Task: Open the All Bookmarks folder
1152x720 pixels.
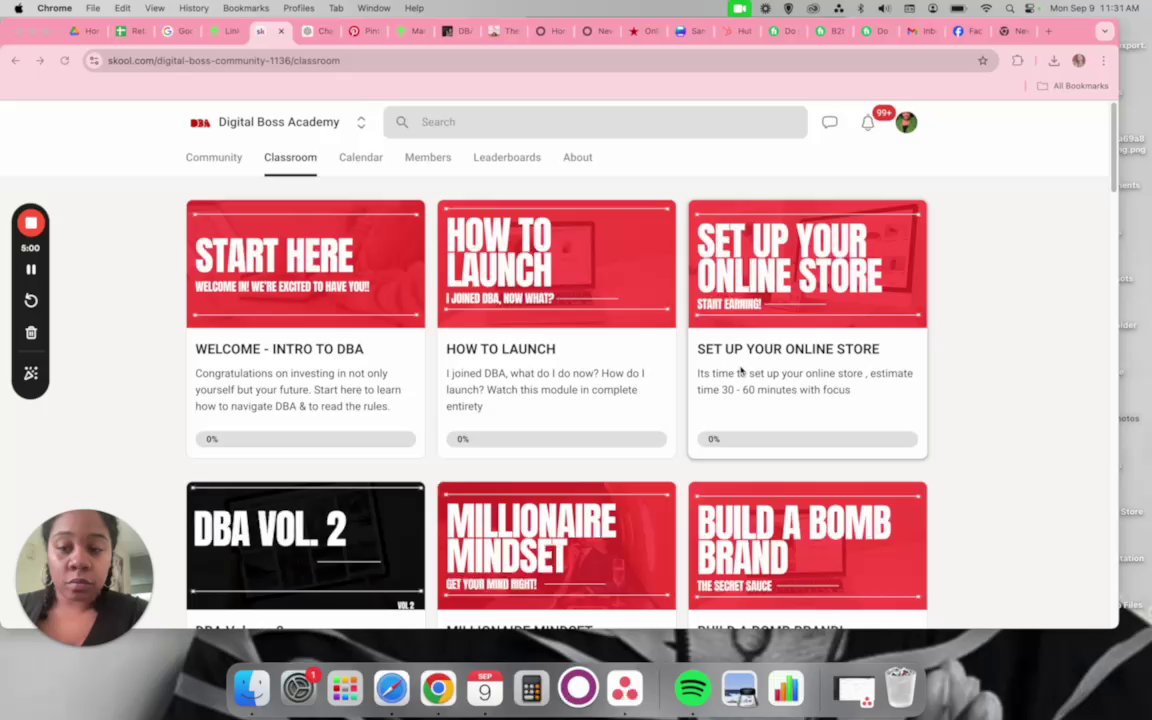Action: point(1073,86)
